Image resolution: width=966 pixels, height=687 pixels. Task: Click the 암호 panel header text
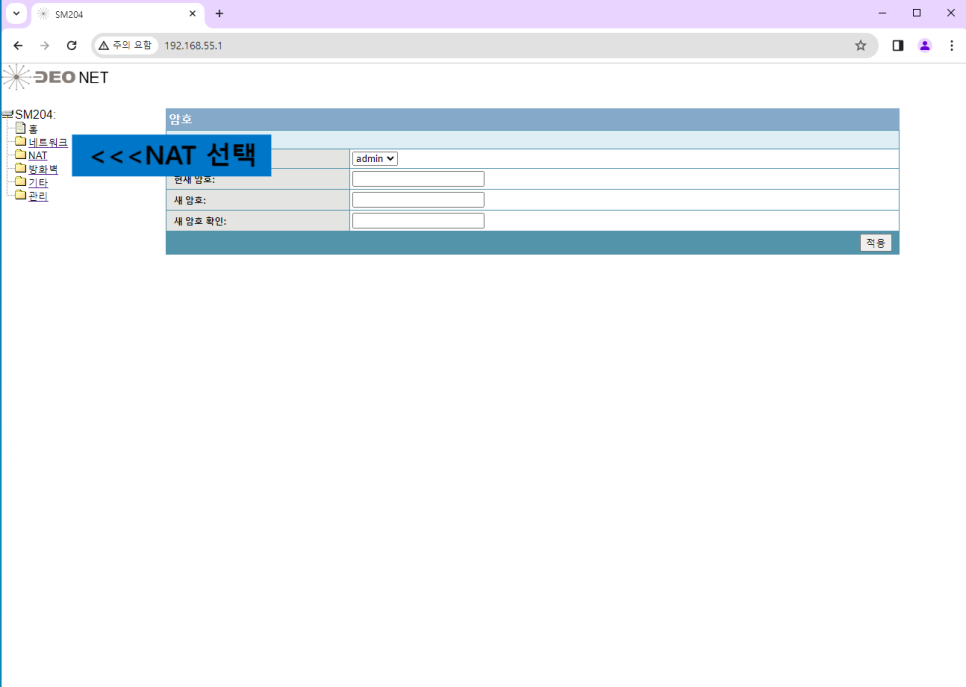[181, 120]
